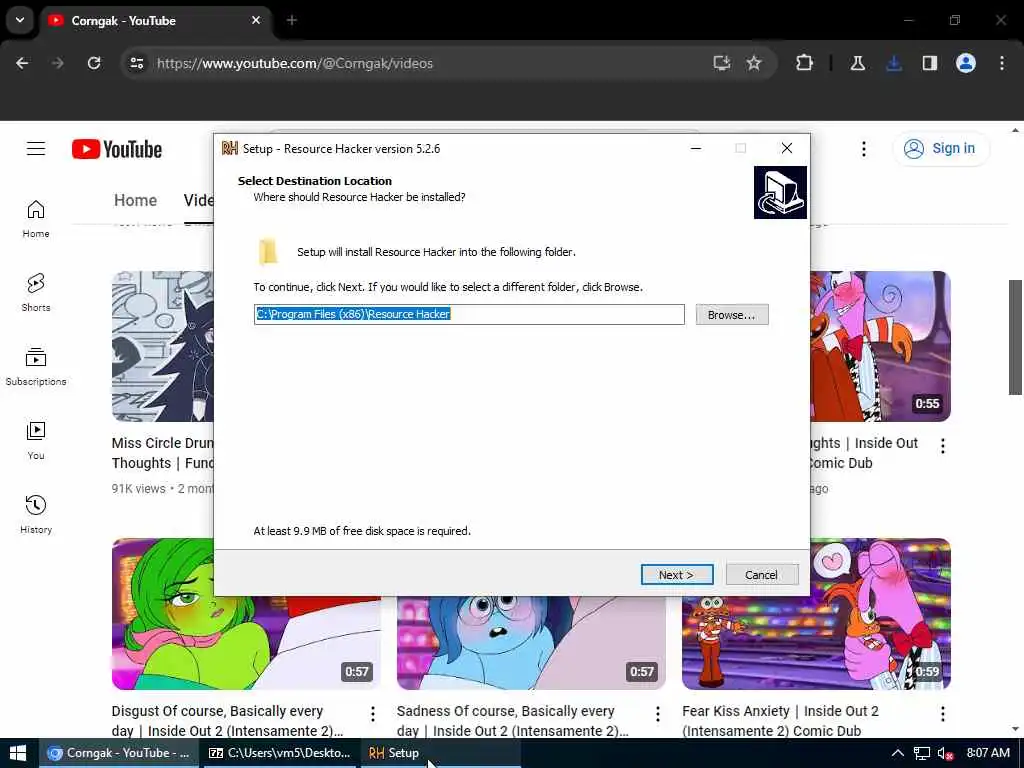Open the Windows Start menu
Viewport: 1024px width, 768px height.
click(x=18, y=753)
